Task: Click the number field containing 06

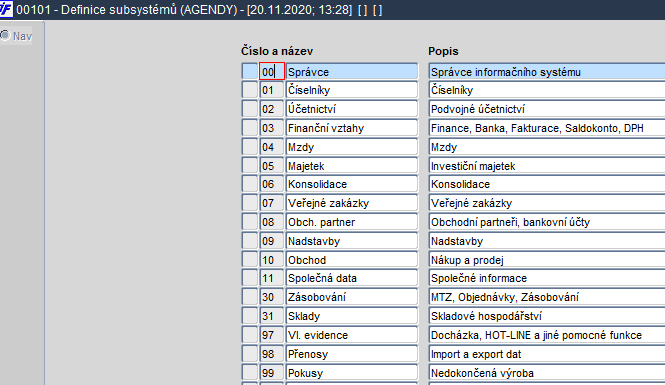Action: click(x=272, y=184)
